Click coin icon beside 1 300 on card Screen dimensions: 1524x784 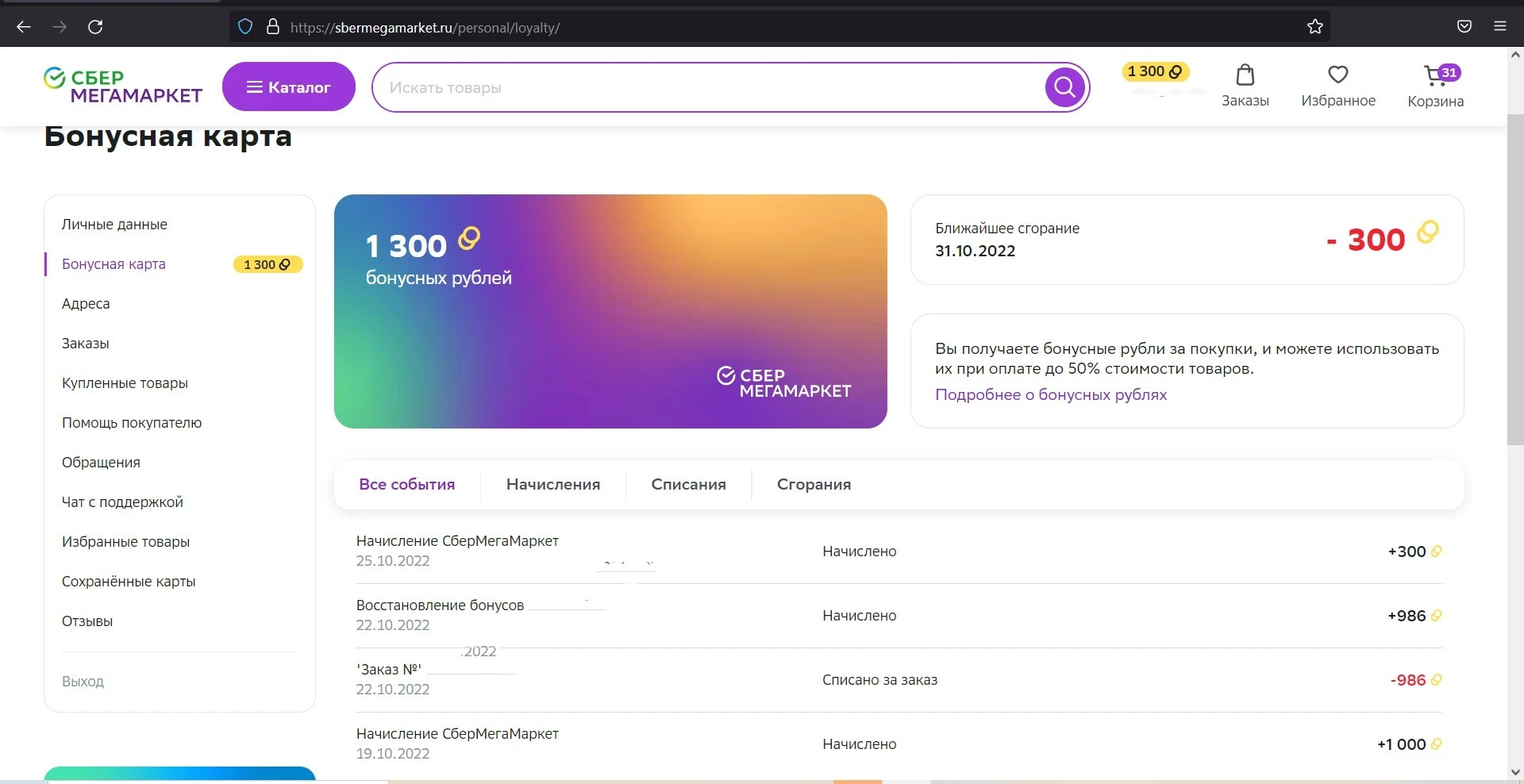tap(469, 238)
